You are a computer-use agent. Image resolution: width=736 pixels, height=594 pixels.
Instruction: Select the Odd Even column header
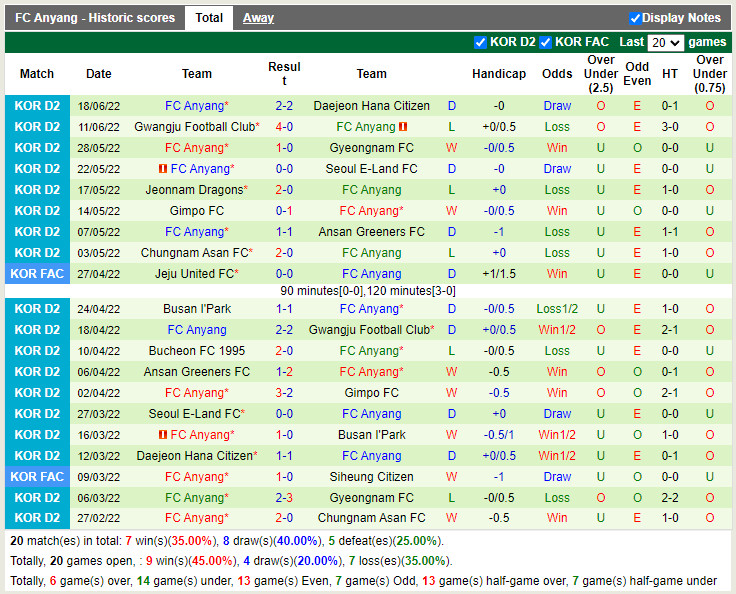click(x=637, y=74)
